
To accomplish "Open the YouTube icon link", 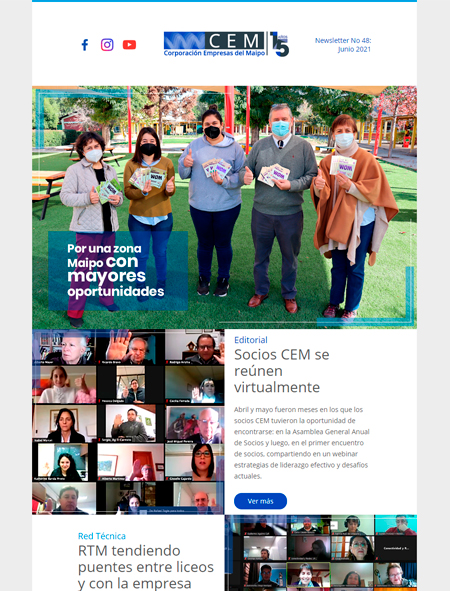I will 129,45.
